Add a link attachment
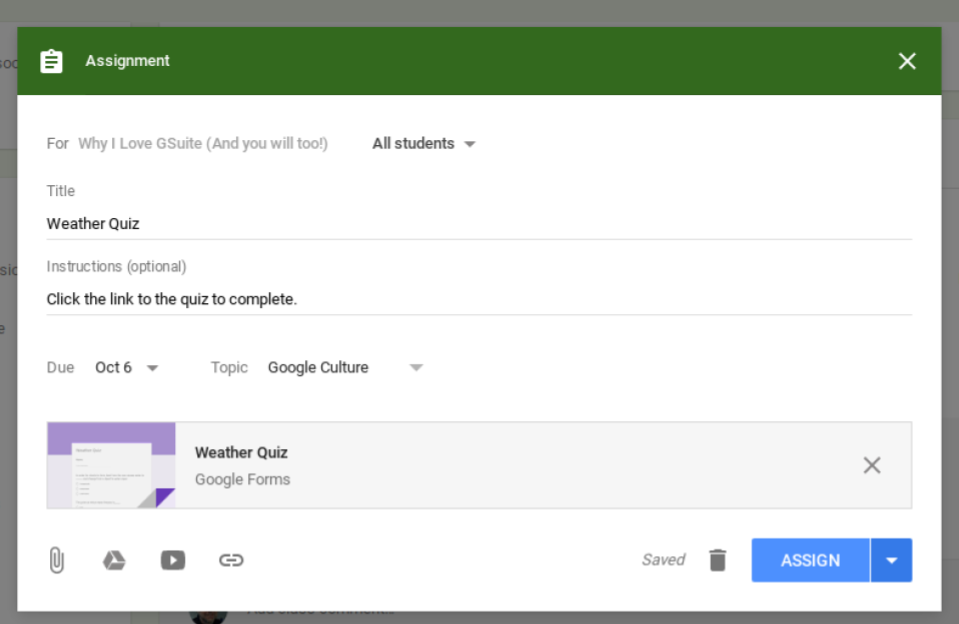This screenshot has height=624, width=959. 231,560
